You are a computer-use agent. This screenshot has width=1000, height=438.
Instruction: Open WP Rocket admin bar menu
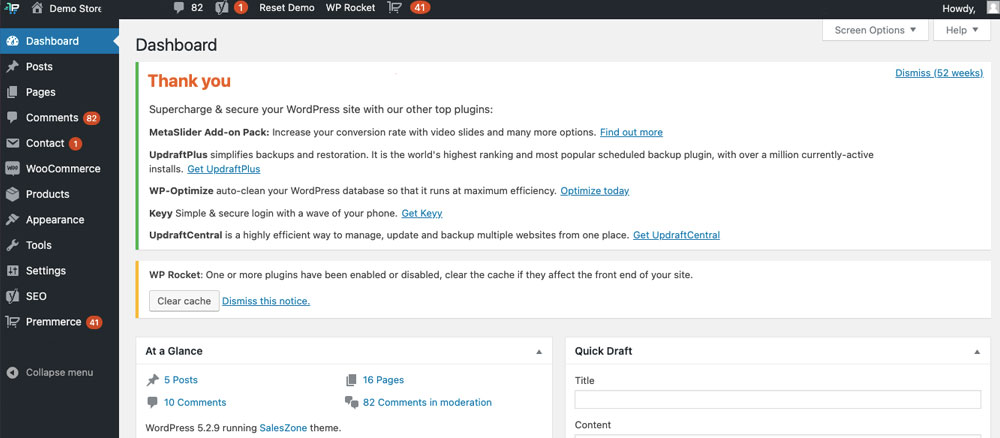point(351,8)
